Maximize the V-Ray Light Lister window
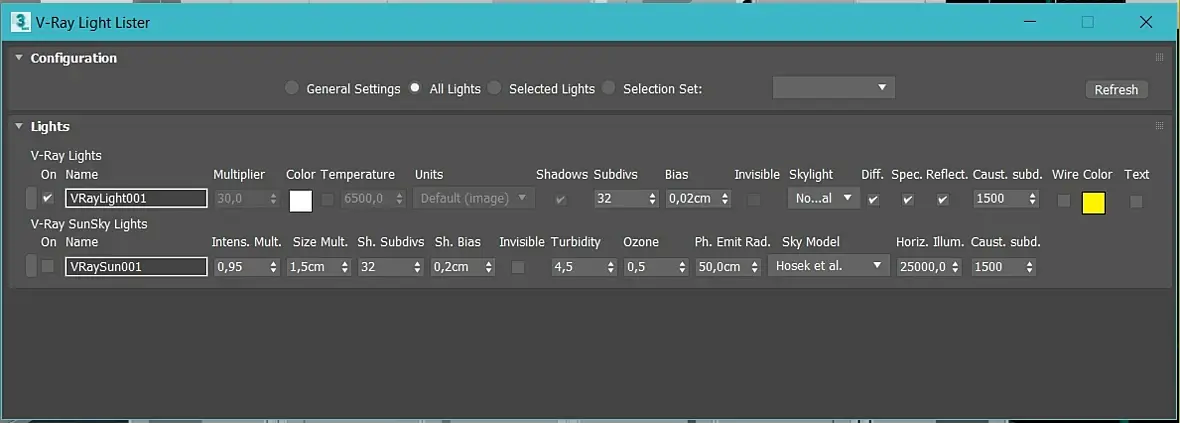Screen dimensions: 1180x423 [1087, 23]
